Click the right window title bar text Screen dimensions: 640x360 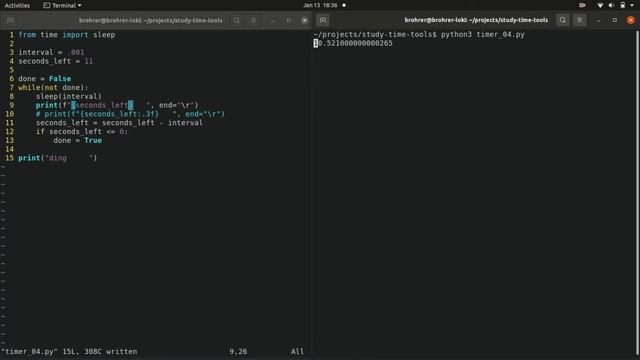(476, 20)
